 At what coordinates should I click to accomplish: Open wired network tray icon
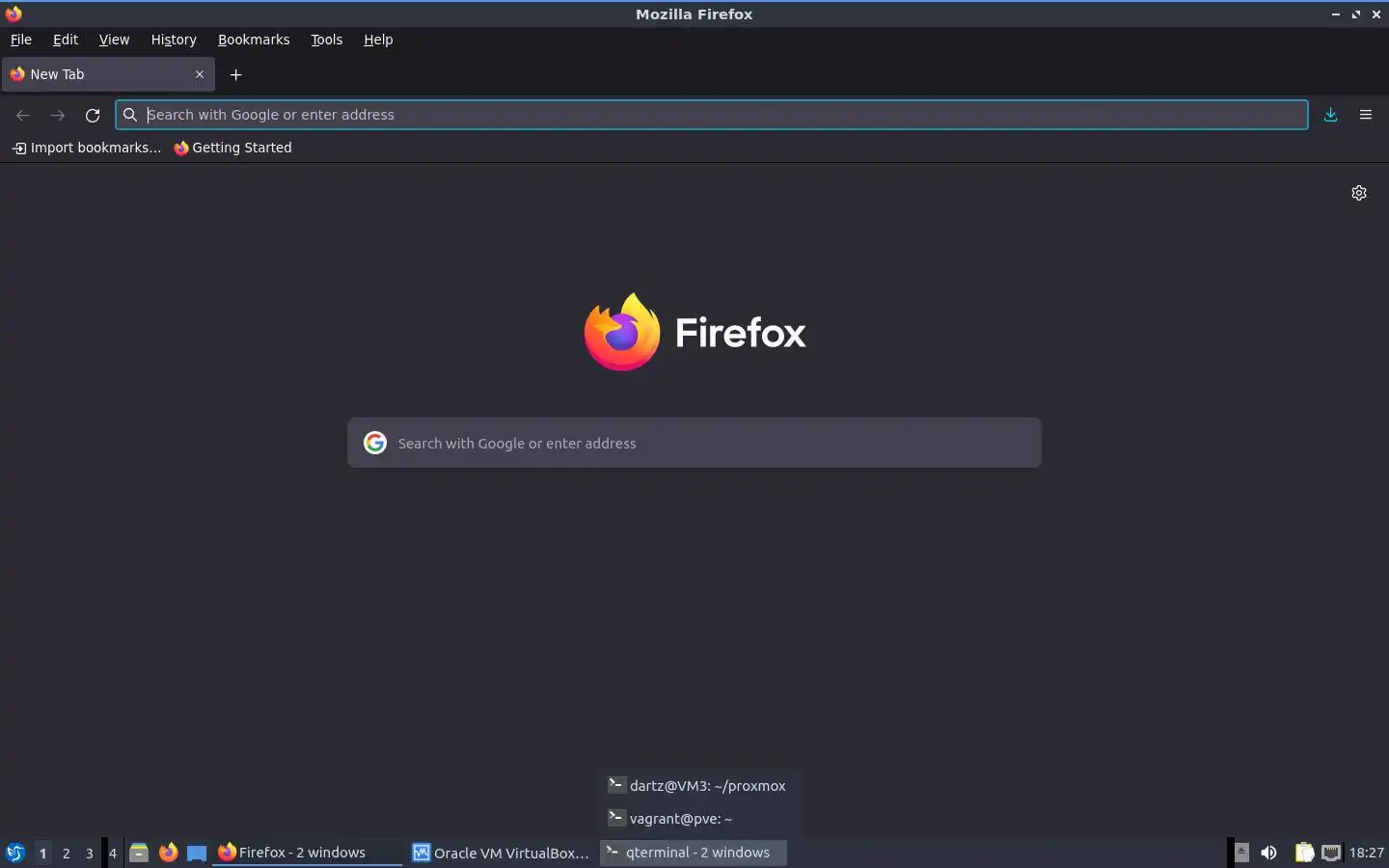tap(1331, 853)
